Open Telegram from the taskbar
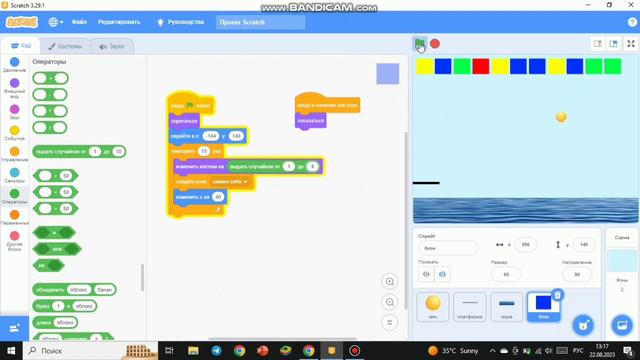The image size is (640, 360). click(x=216, y=351)
